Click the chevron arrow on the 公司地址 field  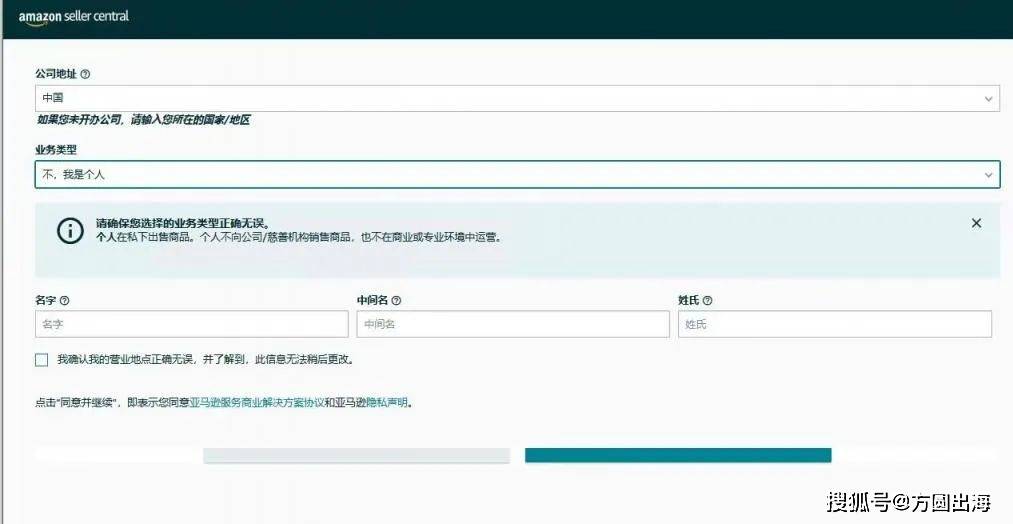point(988,98)
